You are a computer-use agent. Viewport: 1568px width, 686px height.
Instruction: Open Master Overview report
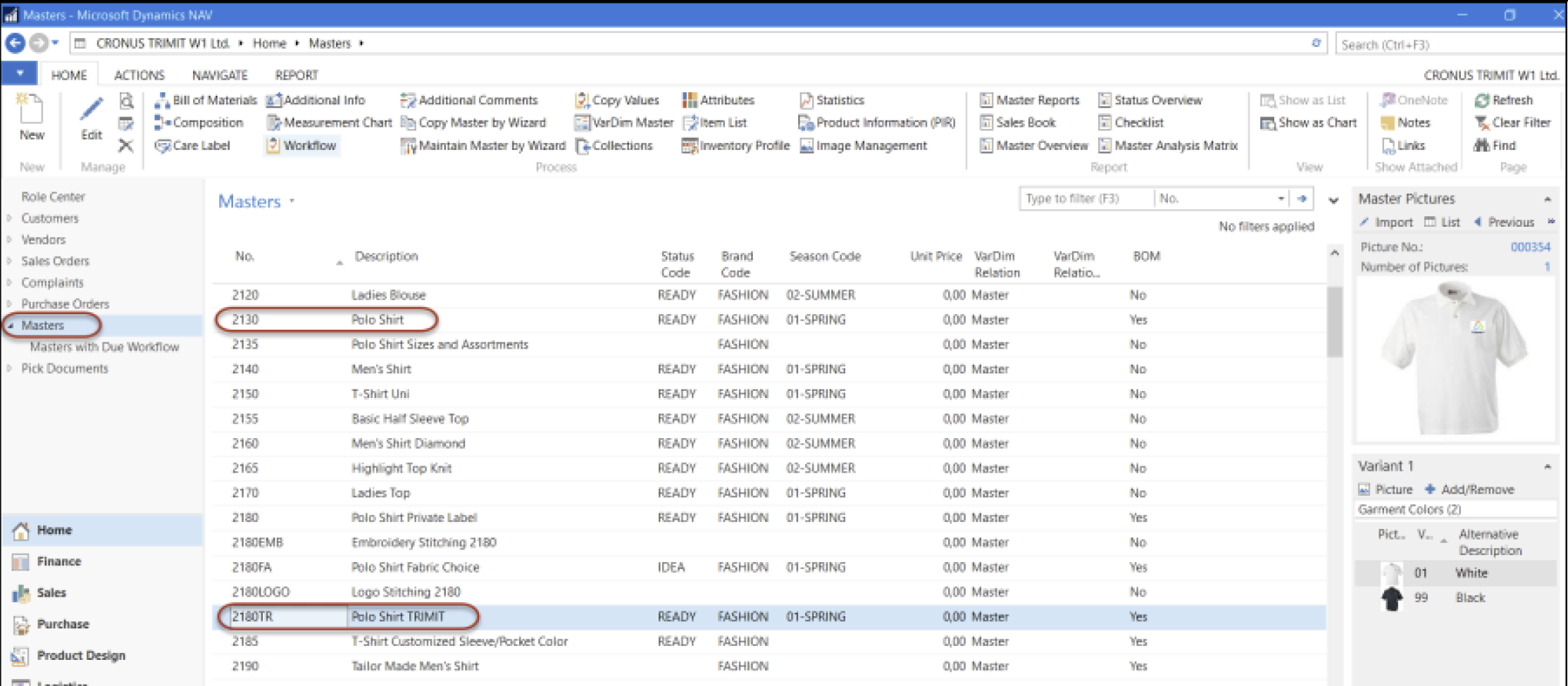coord(1034,146)
